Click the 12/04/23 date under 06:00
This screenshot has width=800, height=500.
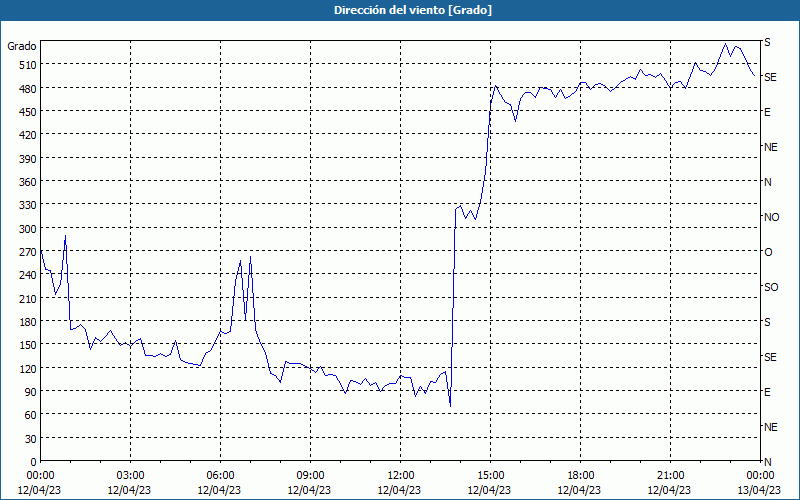click(x=219, y=490)
